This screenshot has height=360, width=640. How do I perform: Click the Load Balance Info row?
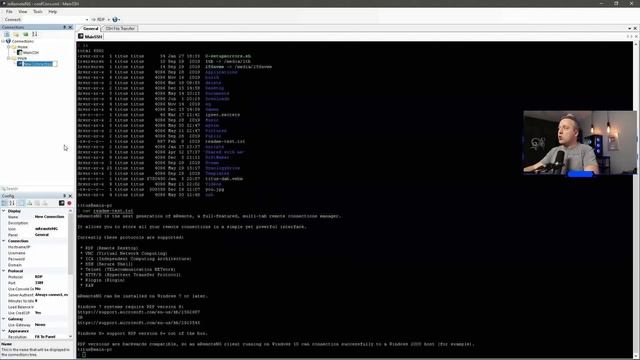click(37, 307)
